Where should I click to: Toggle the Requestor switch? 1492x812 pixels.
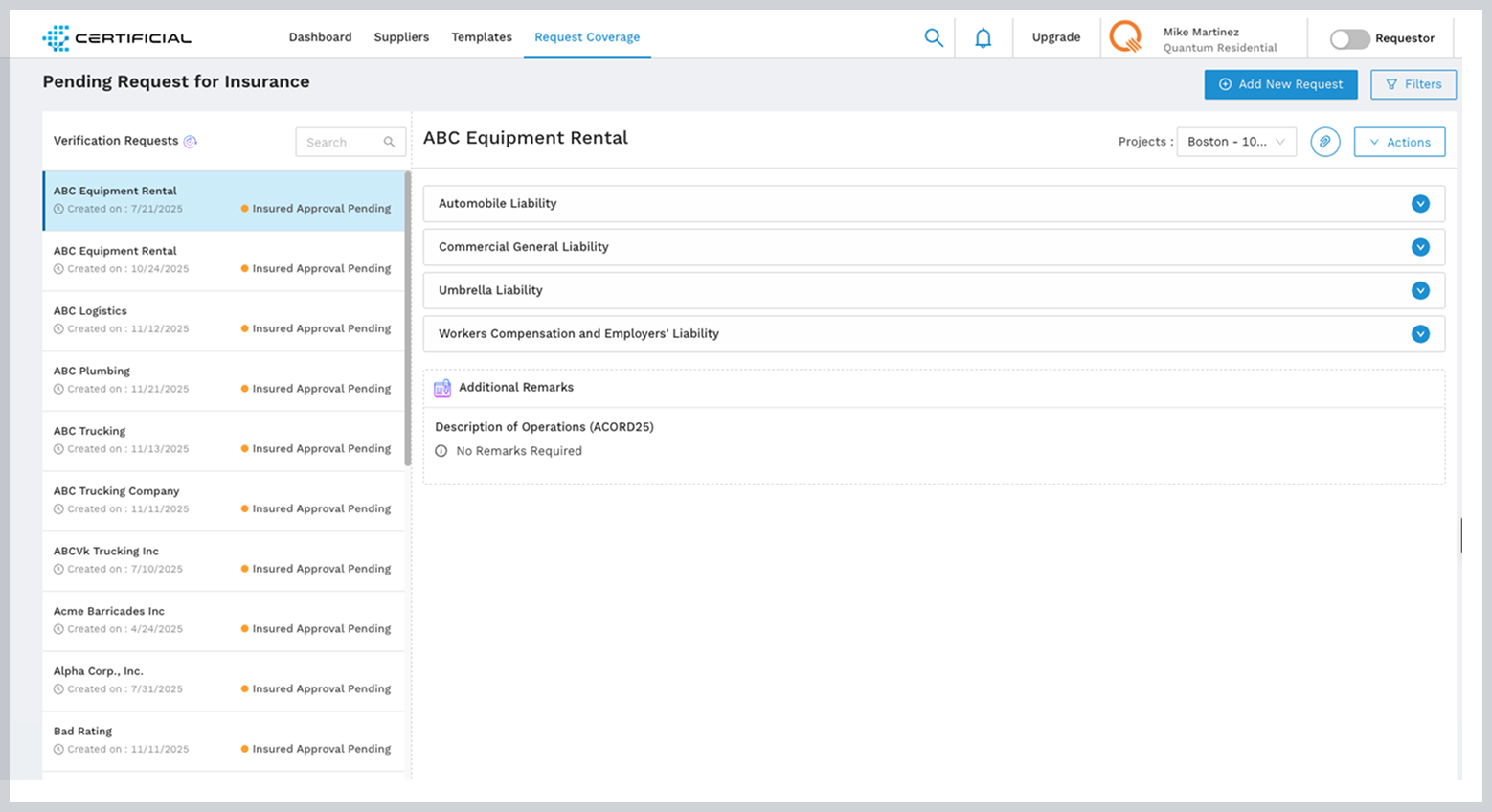1350,38
